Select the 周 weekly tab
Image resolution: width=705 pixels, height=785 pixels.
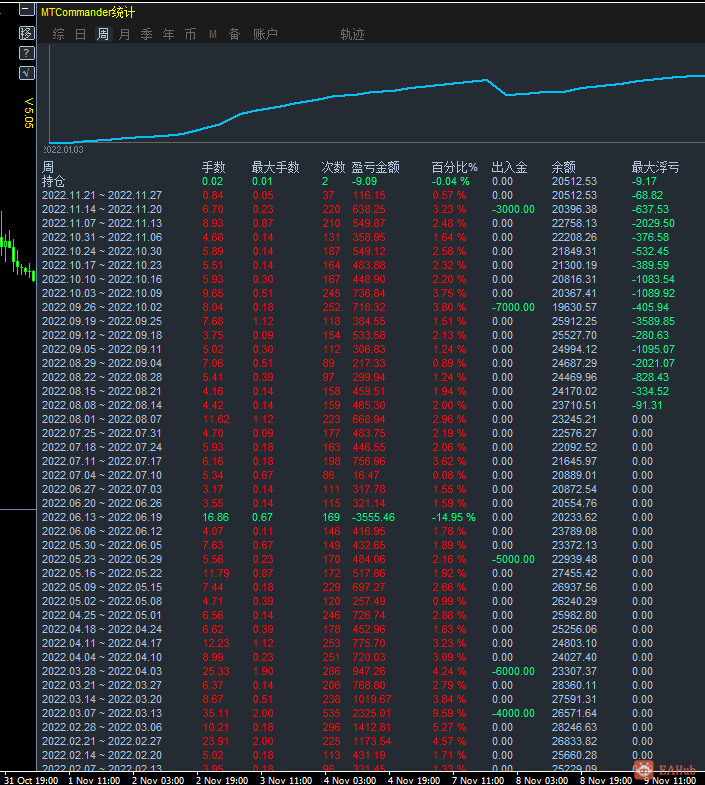pos(103,34)
